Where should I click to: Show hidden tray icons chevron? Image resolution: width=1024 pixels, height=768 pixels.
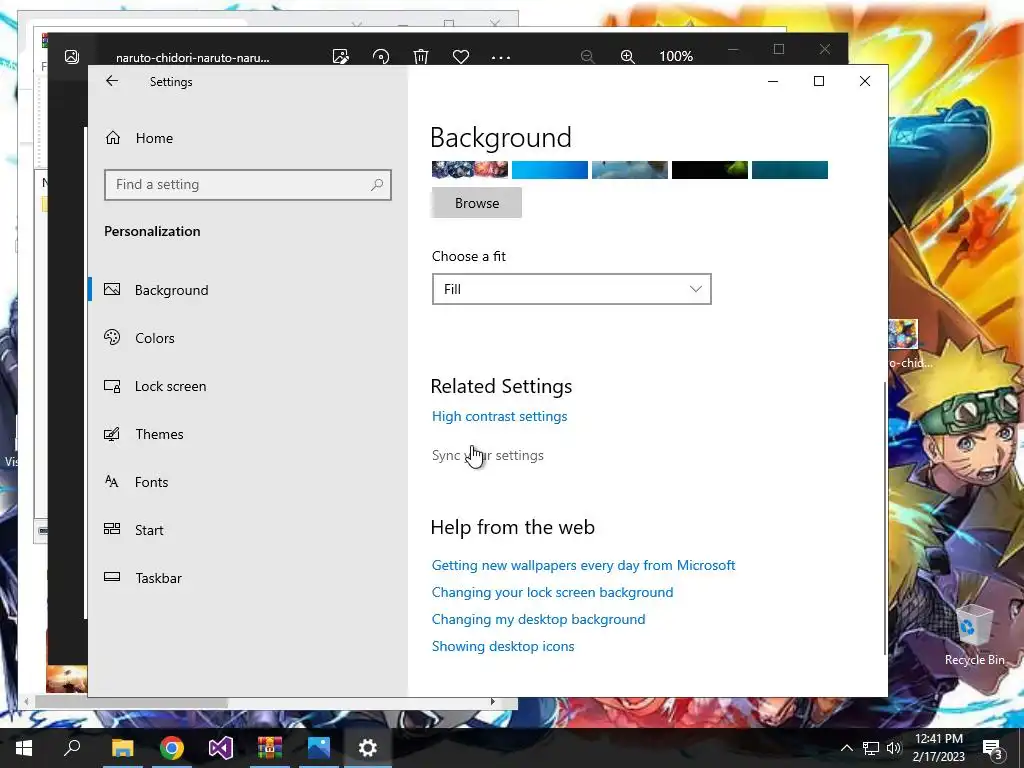pyautogui.click(x=846, y=748)
